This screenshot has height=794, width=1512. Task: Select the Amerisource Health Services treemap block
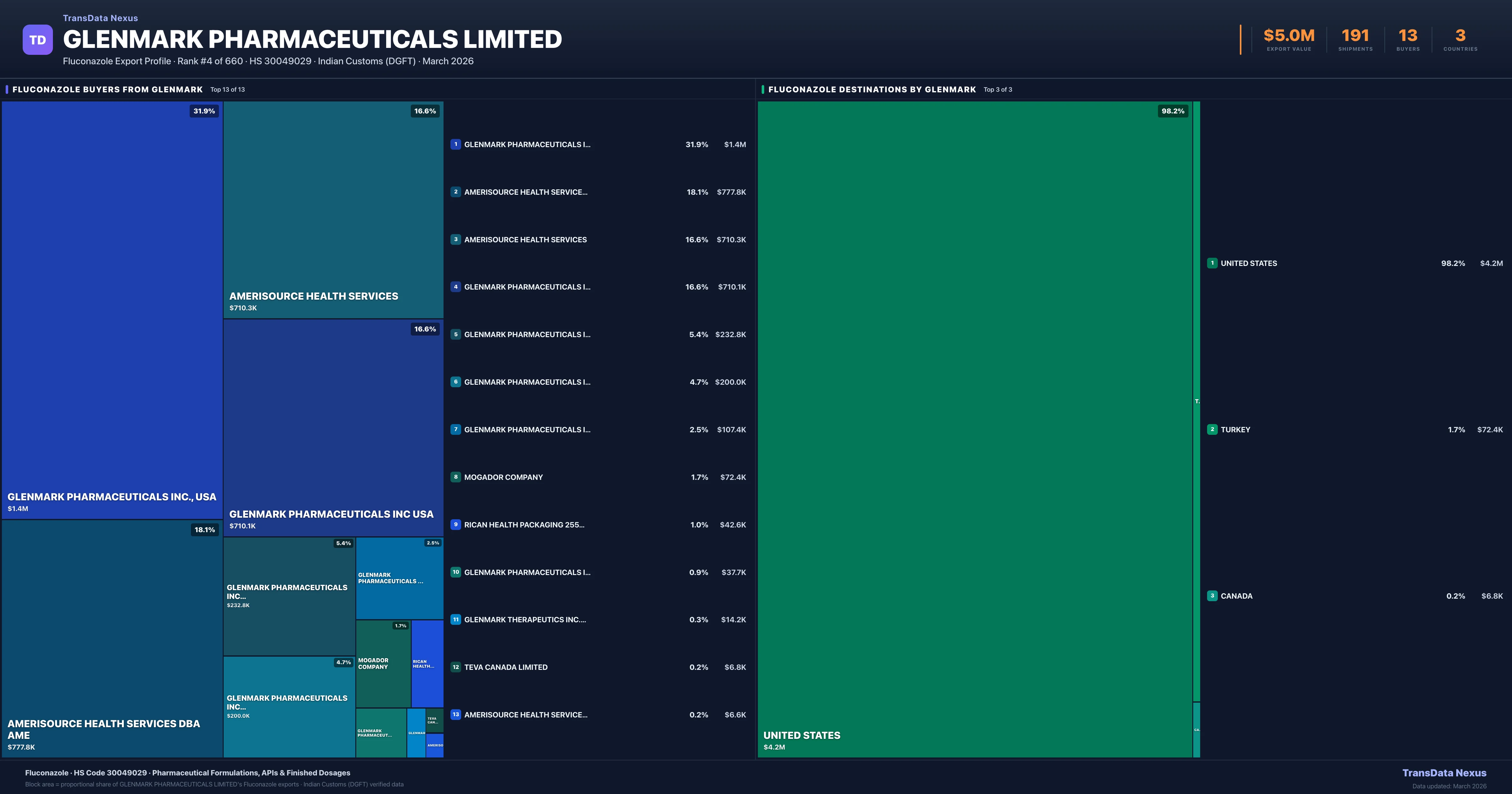(333, 210)
